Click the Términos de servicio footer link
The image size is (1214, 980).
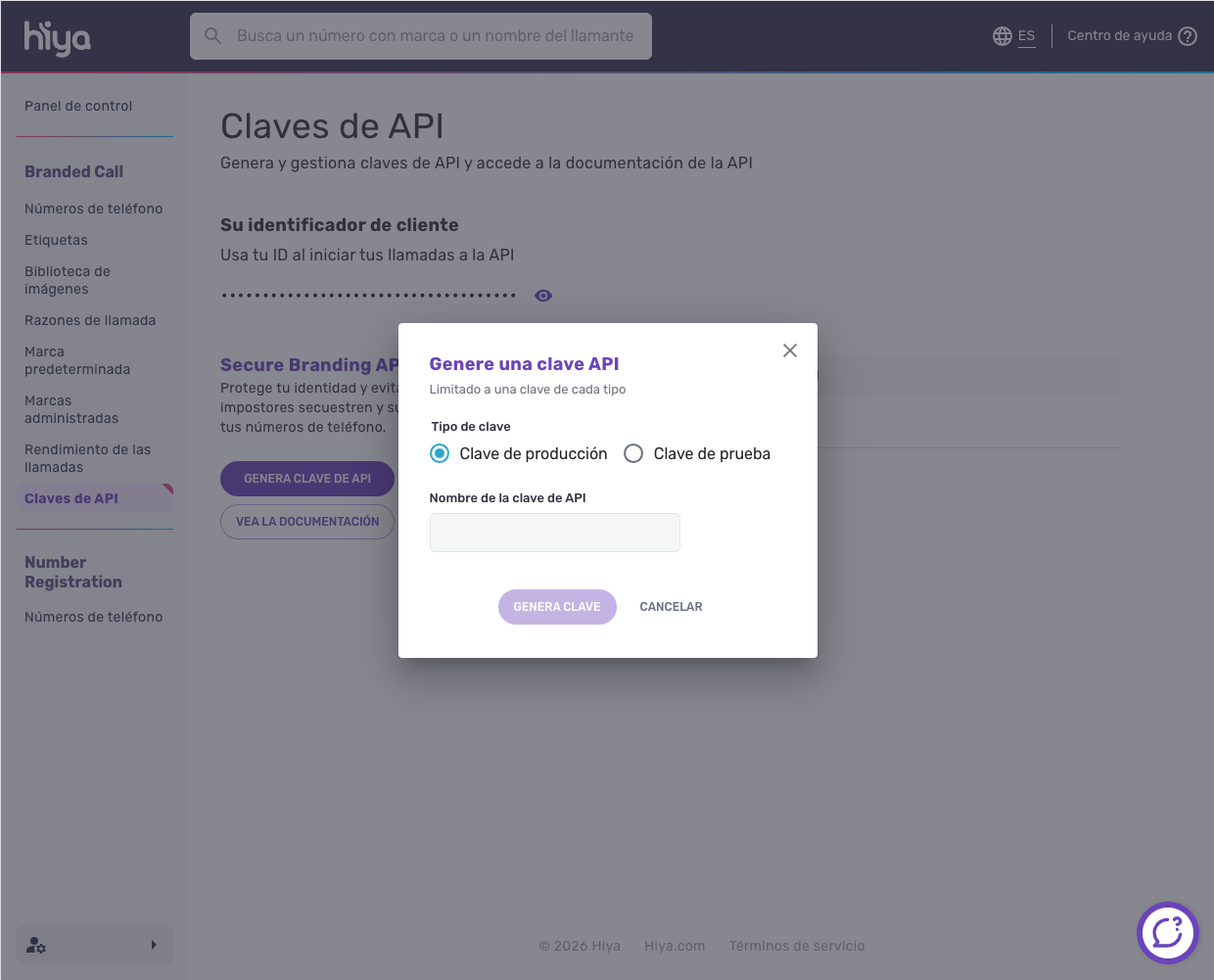(x=797, y=946)
